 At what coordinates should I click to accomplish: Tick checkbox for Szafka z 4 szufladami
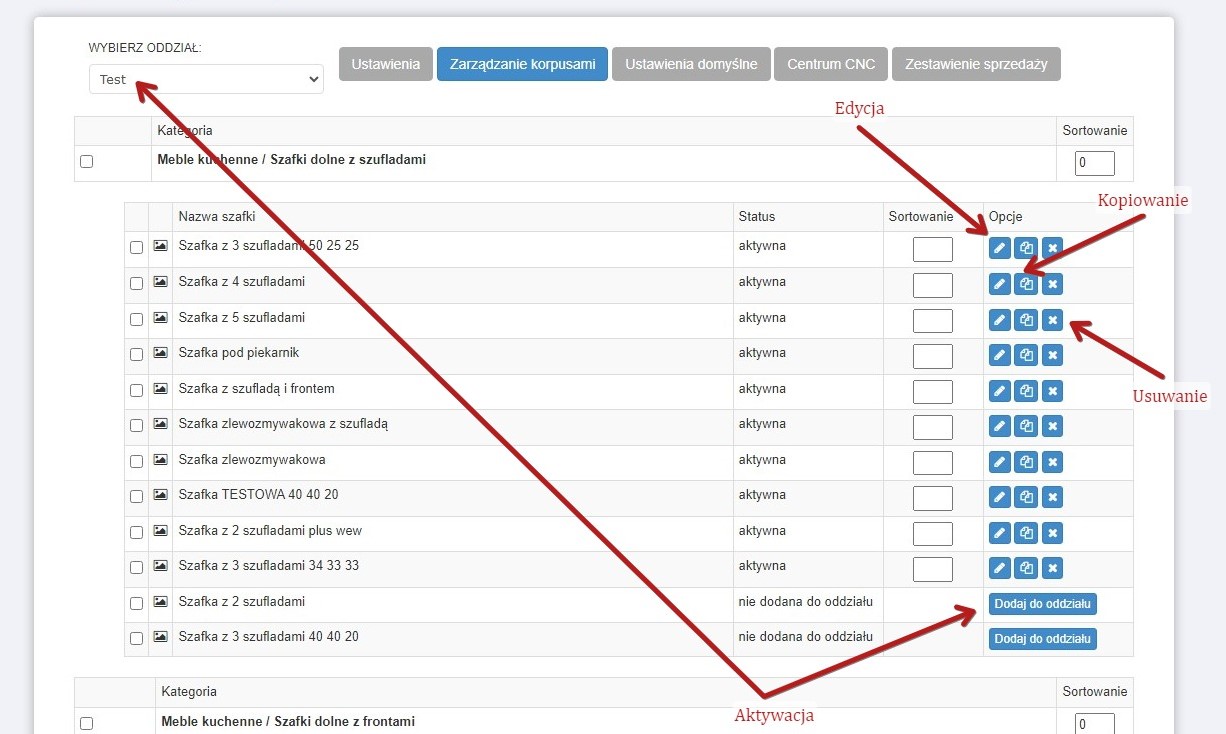tap(137, 283)
